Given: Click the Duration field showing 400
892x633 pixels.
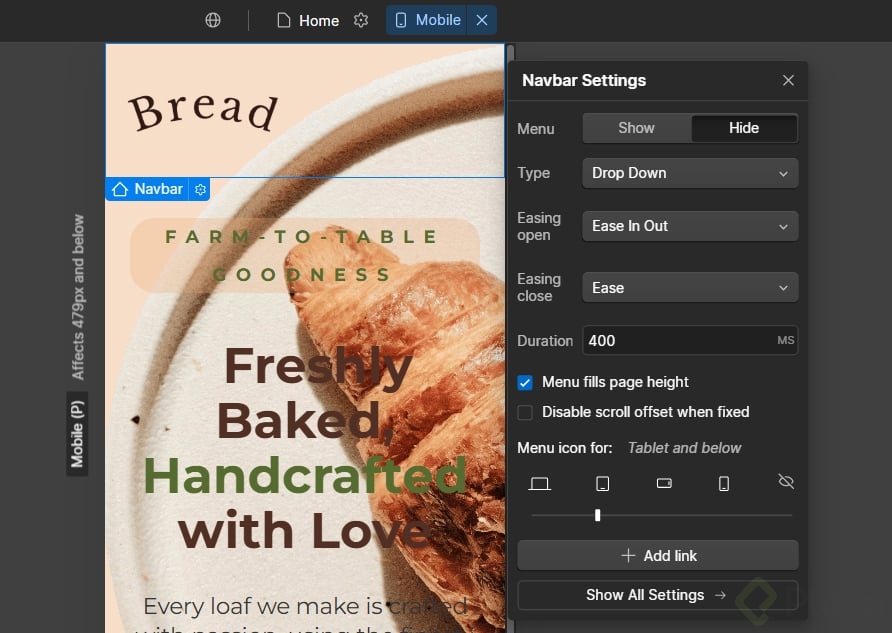Looking at the screenshot, I should 690,341.
